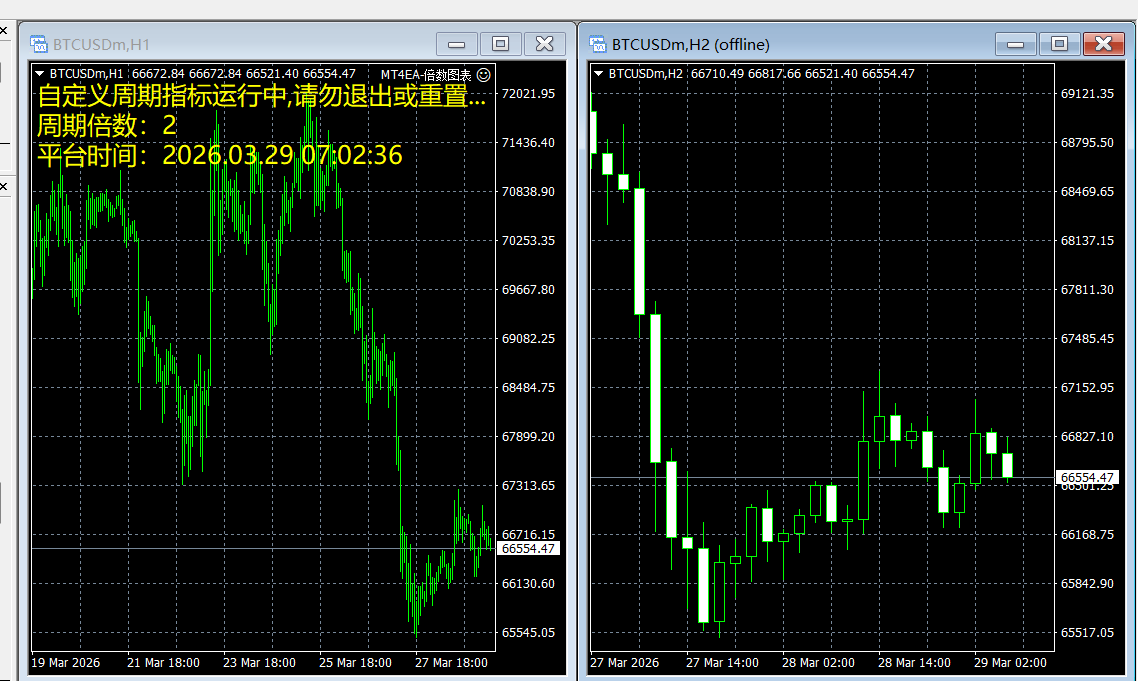The height and width of the screenshot is (681, 1138).
Task: Click the 66554.47 price tag on H1 chart
Action: pos(528,549)
